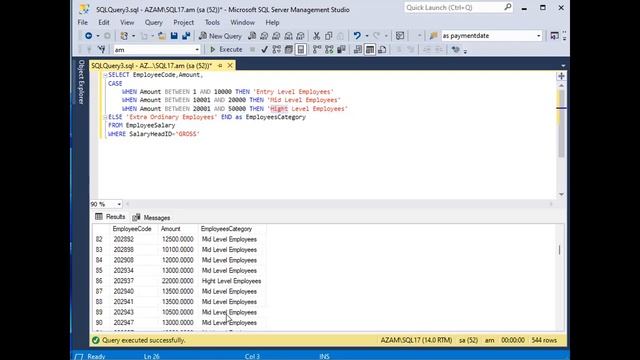640x360 pixels.
Task: Switch to the Results tab
Action: 110,217
